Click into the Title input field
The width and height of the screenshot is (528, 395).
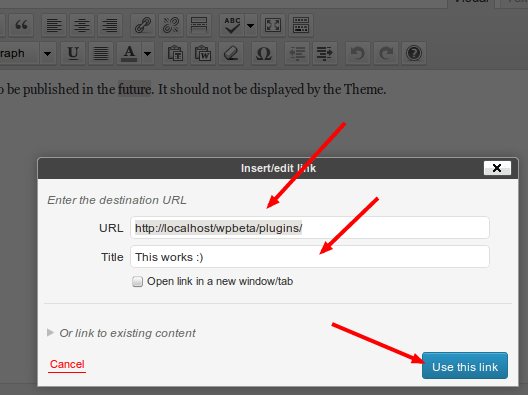pyautogui.click(x=310, y=257)
